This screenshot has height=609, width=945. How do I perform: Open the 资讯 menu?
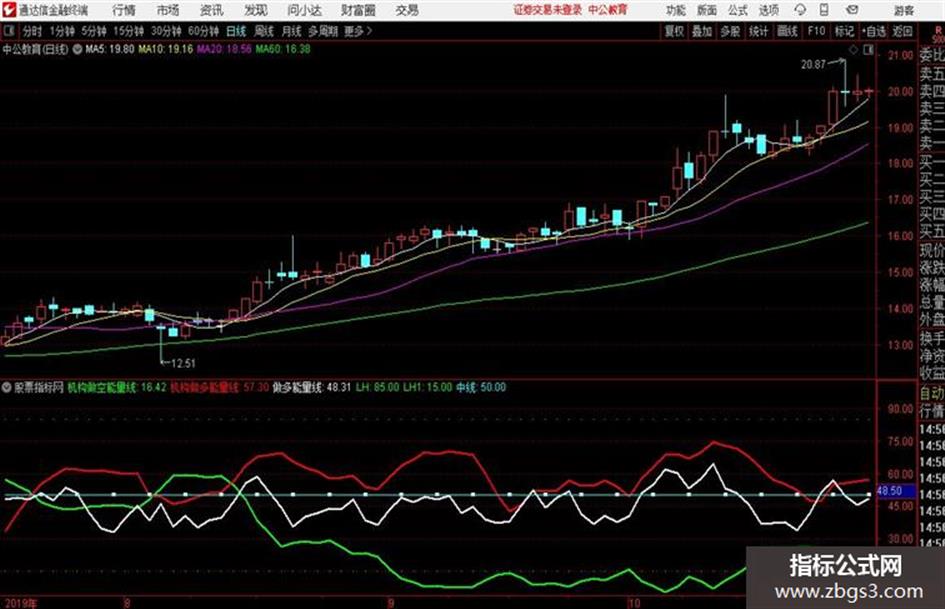point(212,10)
